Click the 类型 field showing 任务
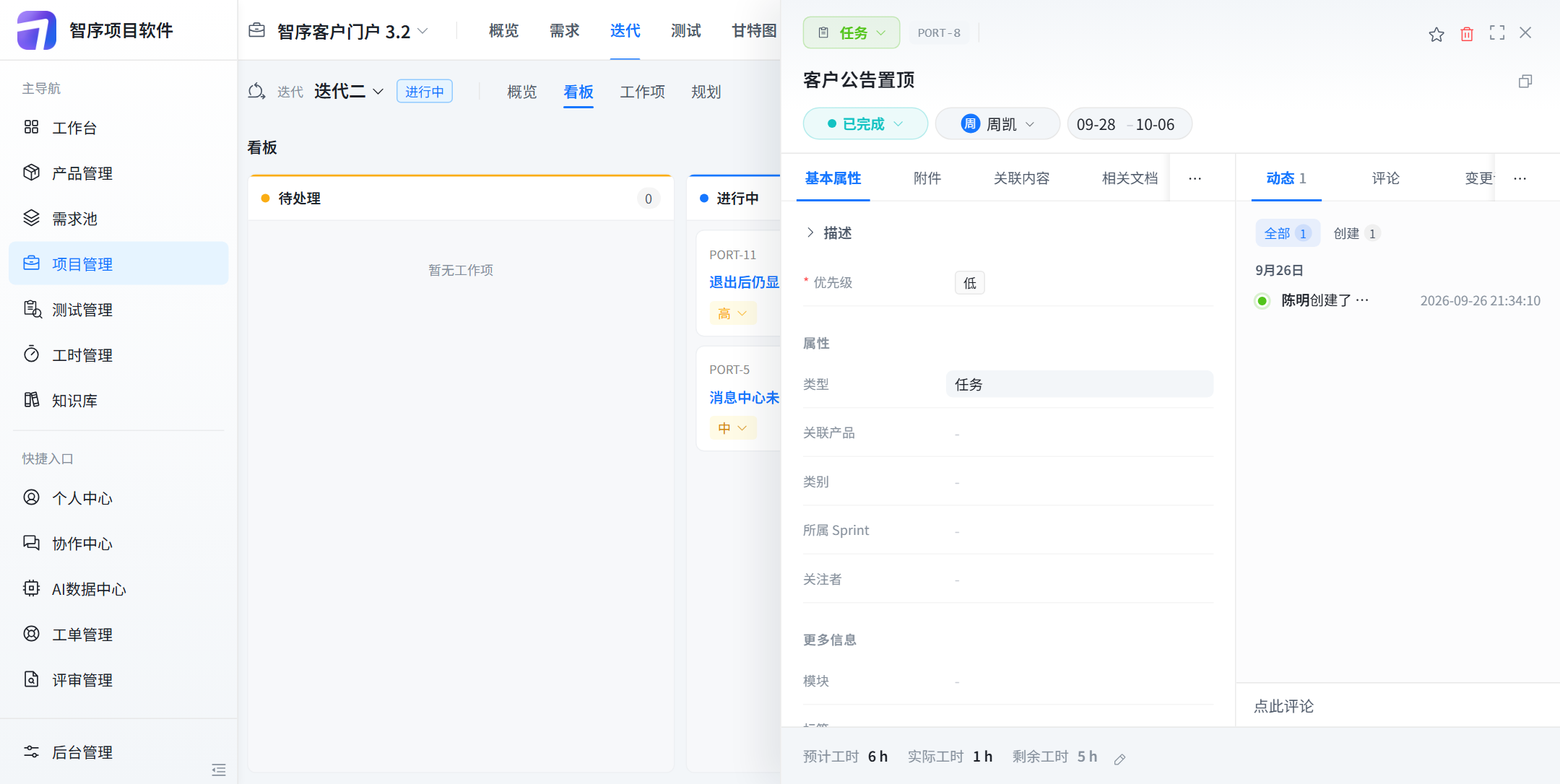Screen dimensions: 1560x784 1080,384
